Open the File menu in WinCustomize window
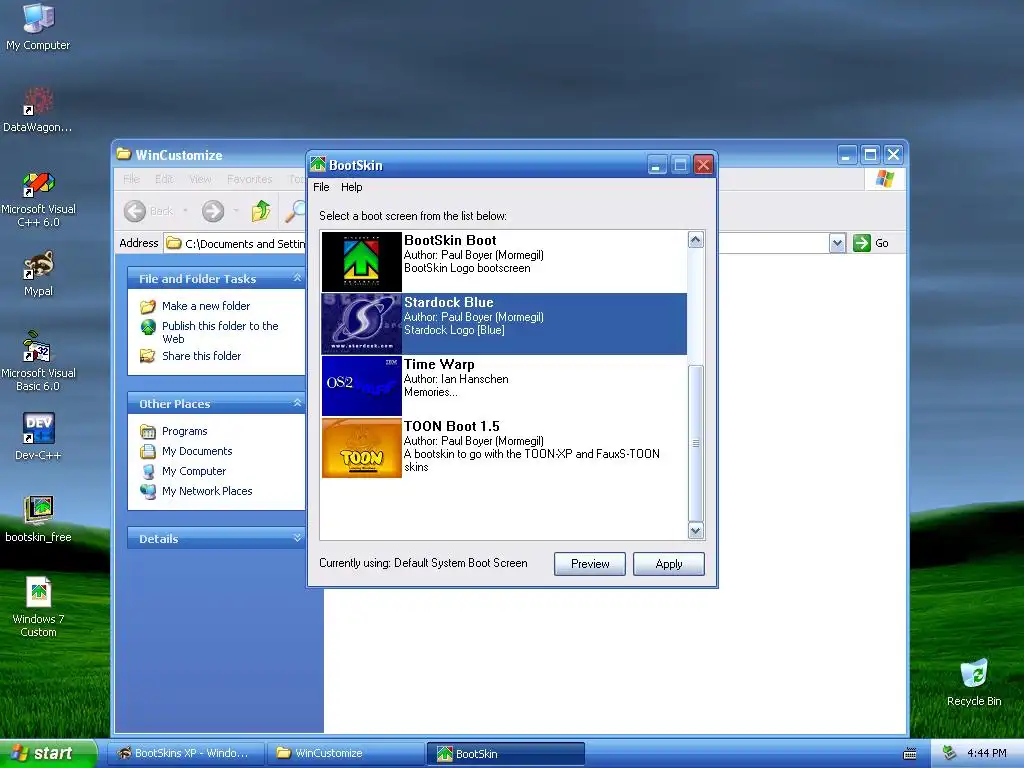 click(131, 179)
